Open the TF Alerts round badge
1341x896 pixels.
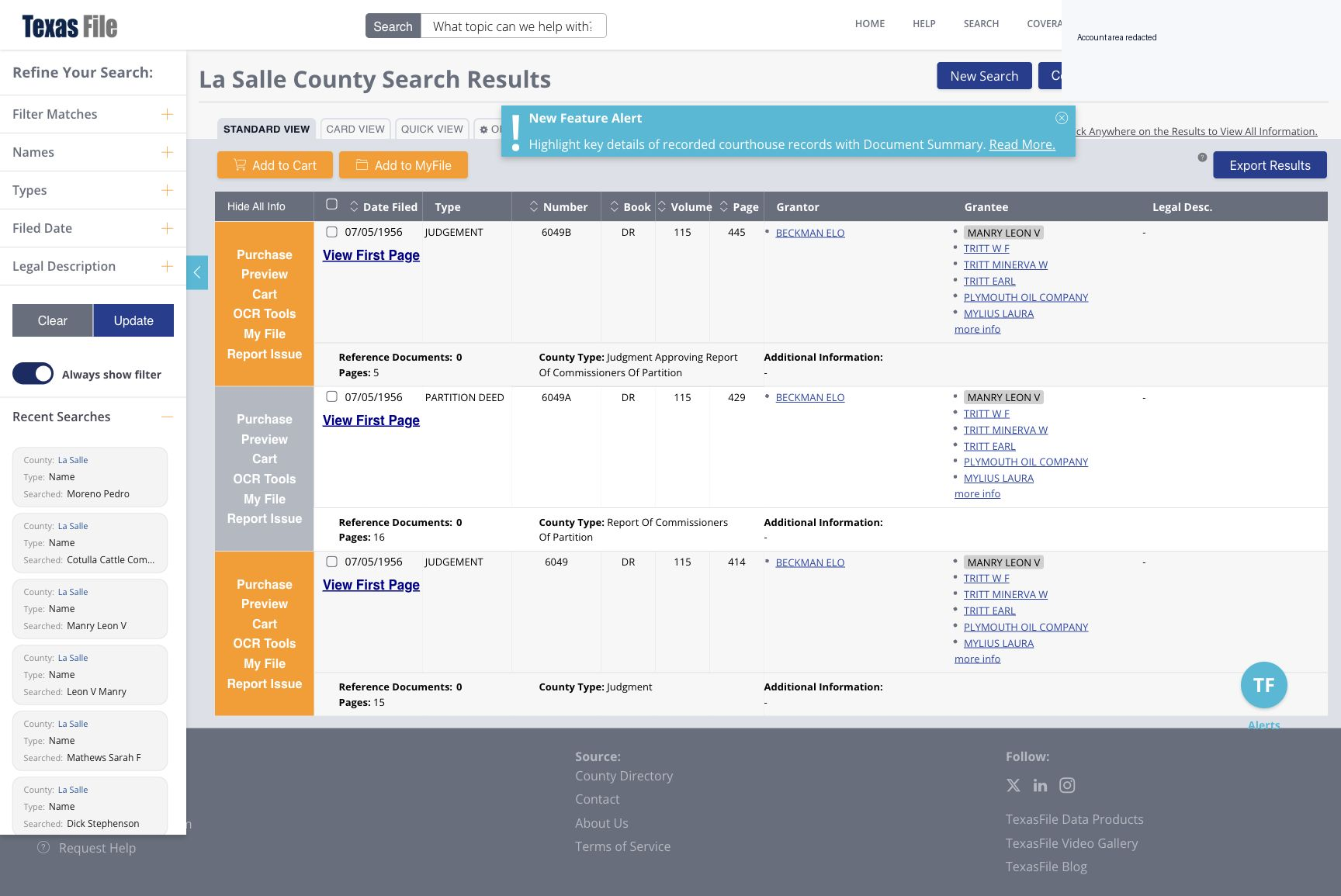[x=1263, y=685]
